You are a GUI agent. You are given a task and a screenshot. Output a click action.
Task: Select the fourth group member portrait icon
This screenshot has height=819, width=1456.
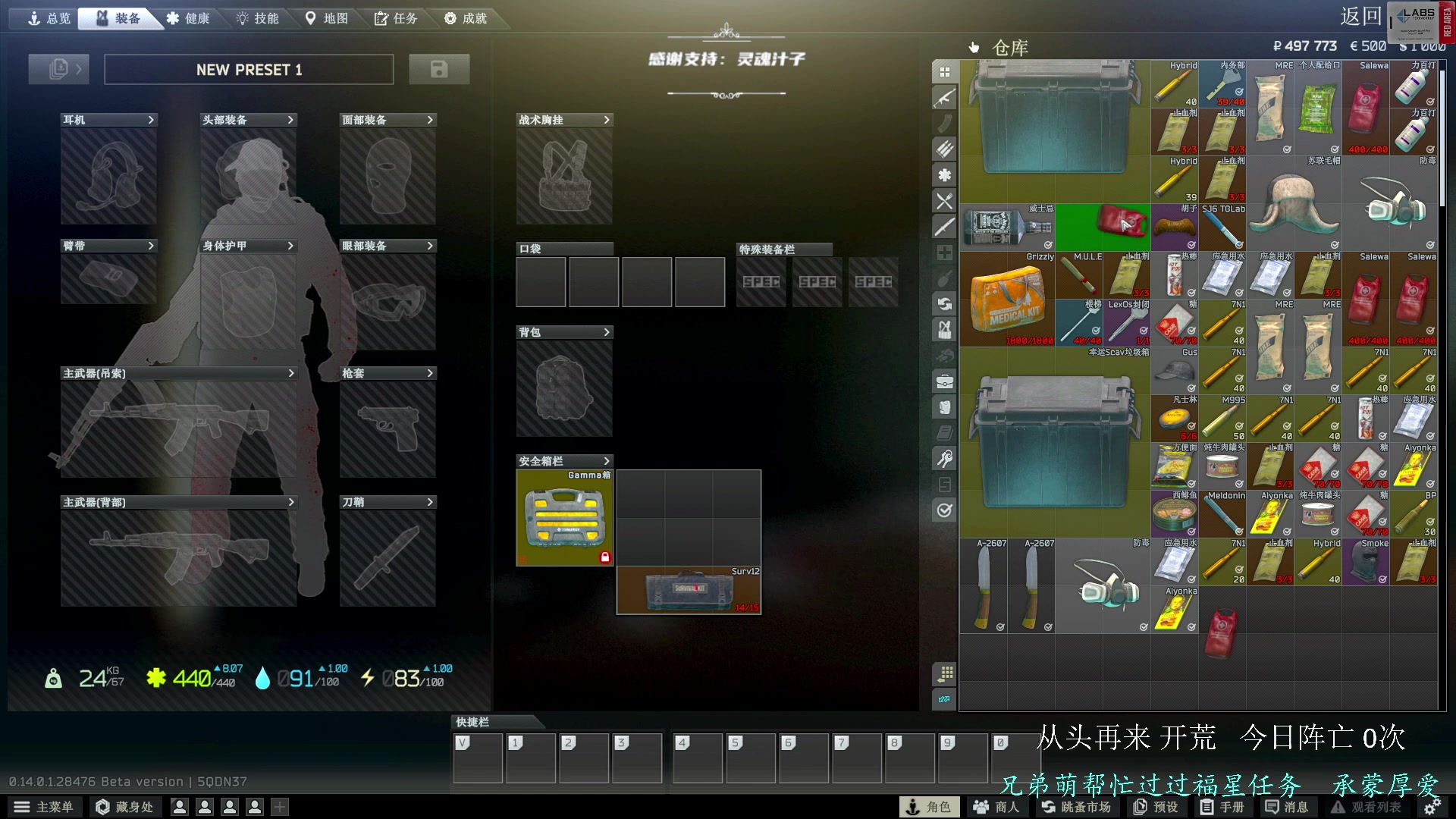(255, 807)
